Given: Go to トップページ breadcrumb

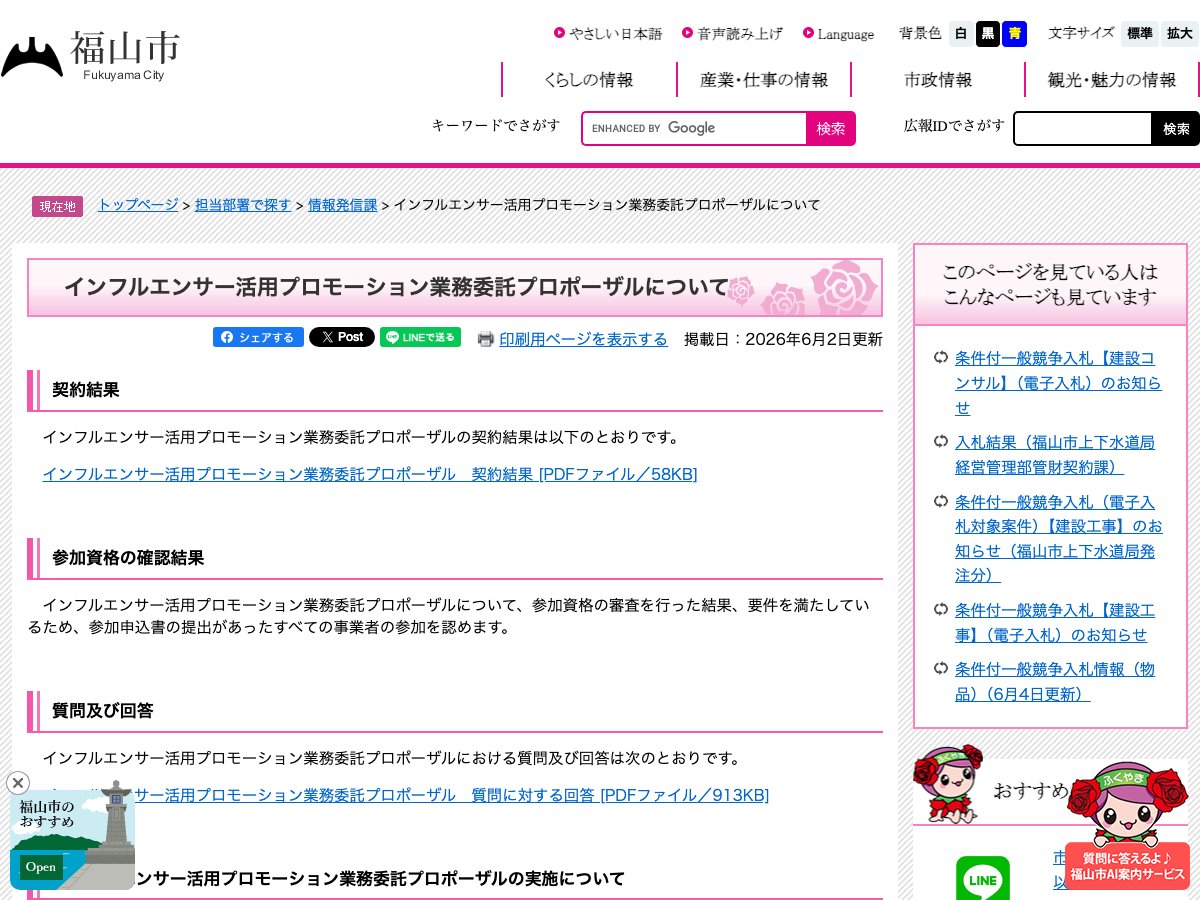Looking at the screenshot, I should coord(138,205).
